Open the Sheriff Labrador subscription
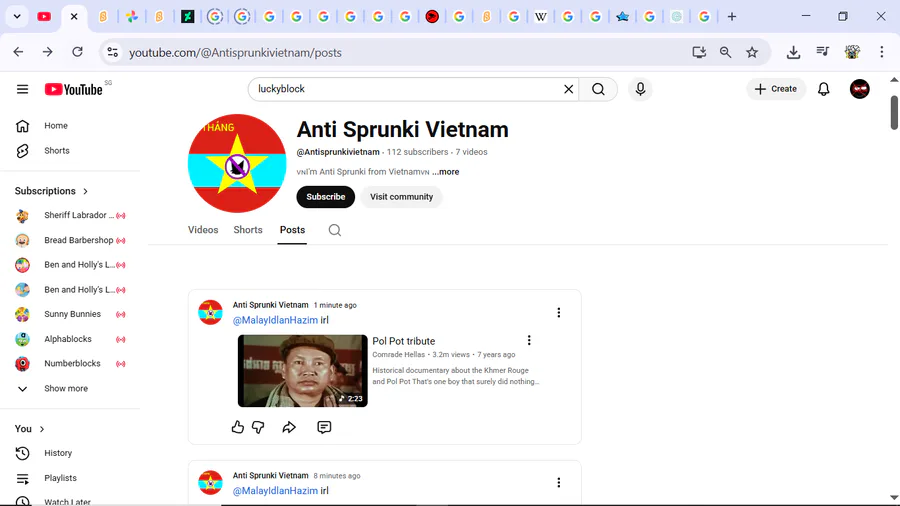 (70, 216)
